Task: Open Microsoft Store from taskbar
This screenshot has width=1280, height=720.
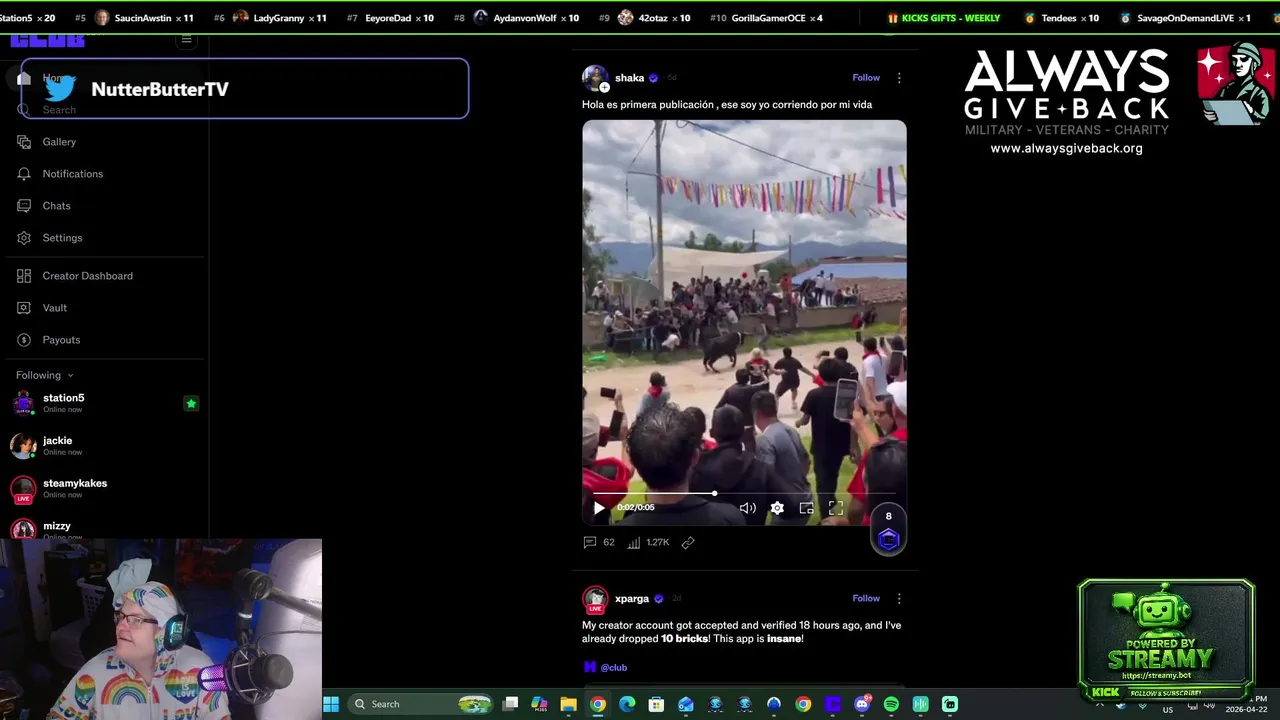Action: [x=656, y=704]
